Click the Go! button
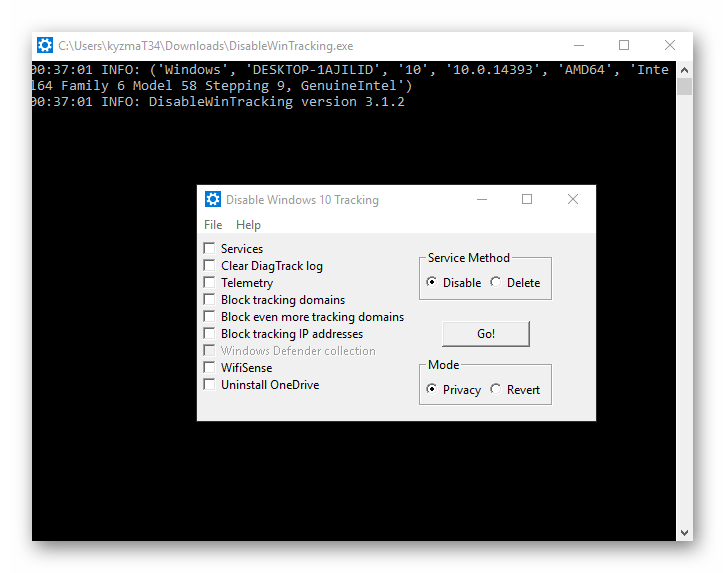The width and height of the screenshot is (725, 573). click(x=486, y=333)
